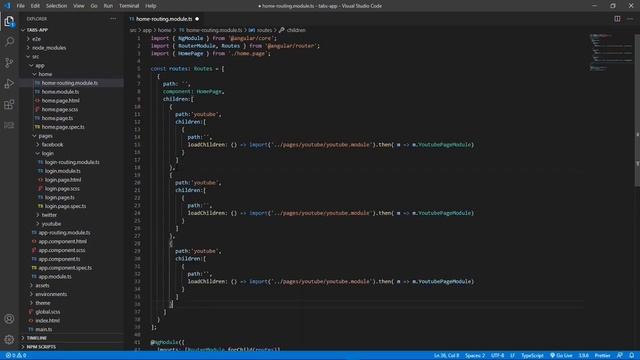Screen dimensions: 640x360
Task: Open the Run and Debug view
Action: click(9, 83)
